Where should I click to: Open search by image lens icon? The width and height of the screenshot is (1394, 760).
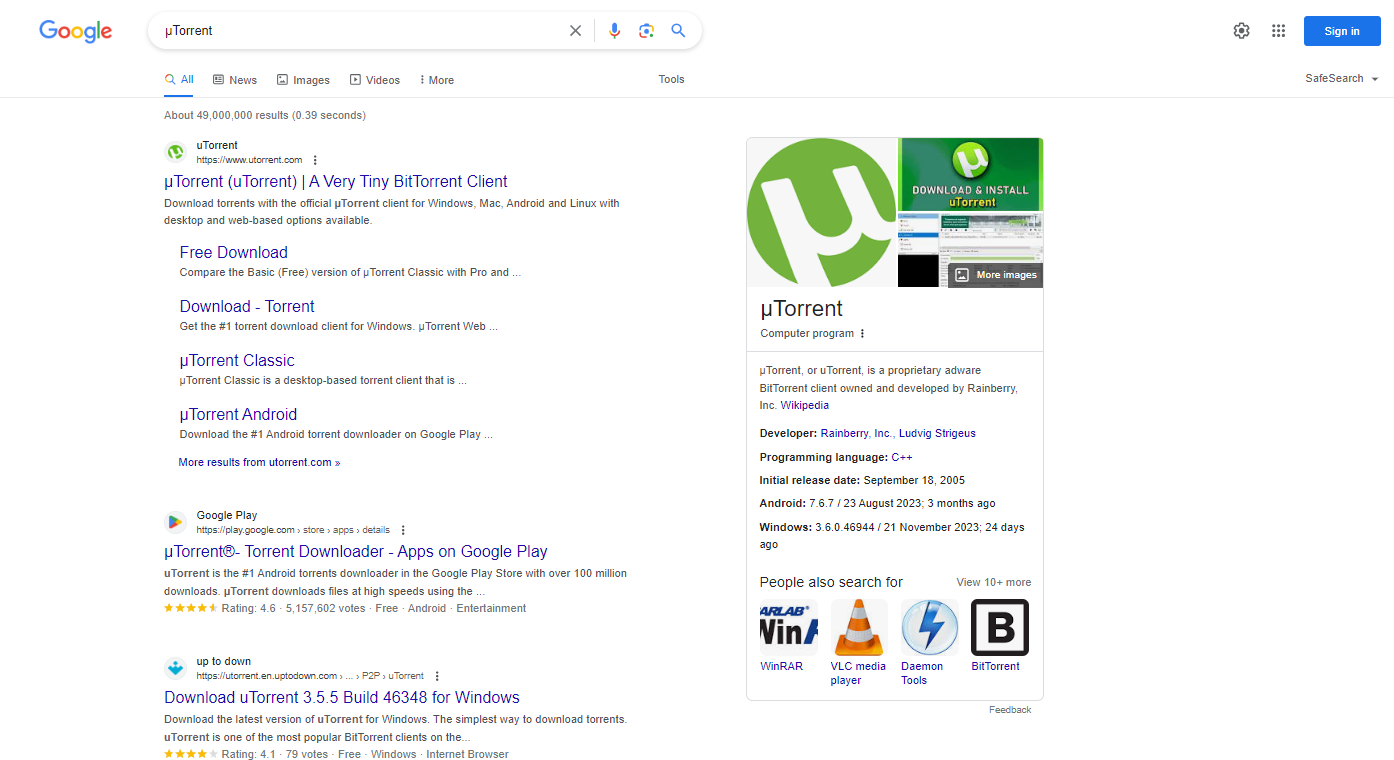click(x=646, y=31)
